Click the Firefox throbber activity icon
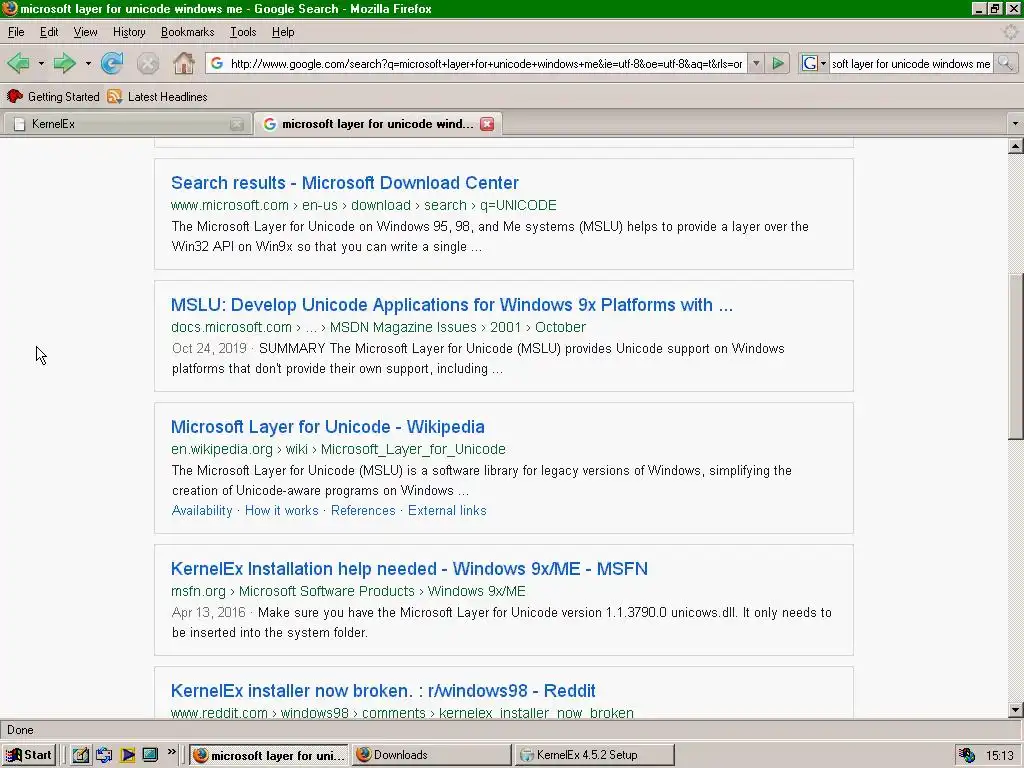This screenshot has height=768, width=1024. click(x=1010, y=32)
